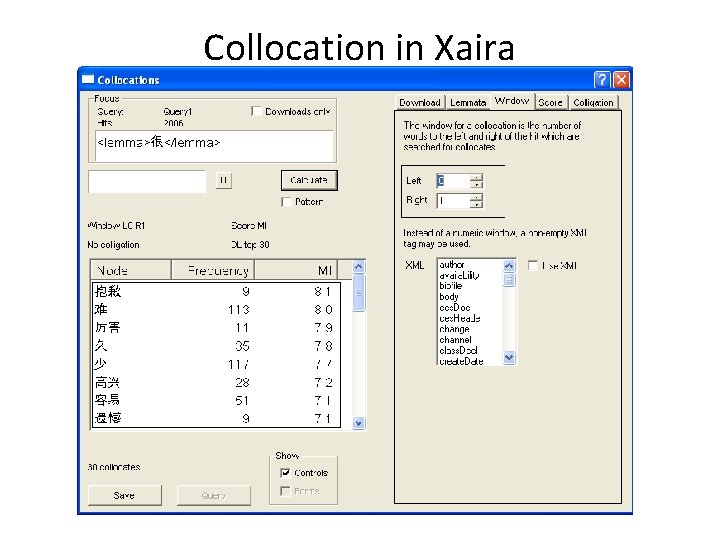This screenshot has width=720, height=540.
Task: Select collocate row 抱歉
Action: pos(216,291)
